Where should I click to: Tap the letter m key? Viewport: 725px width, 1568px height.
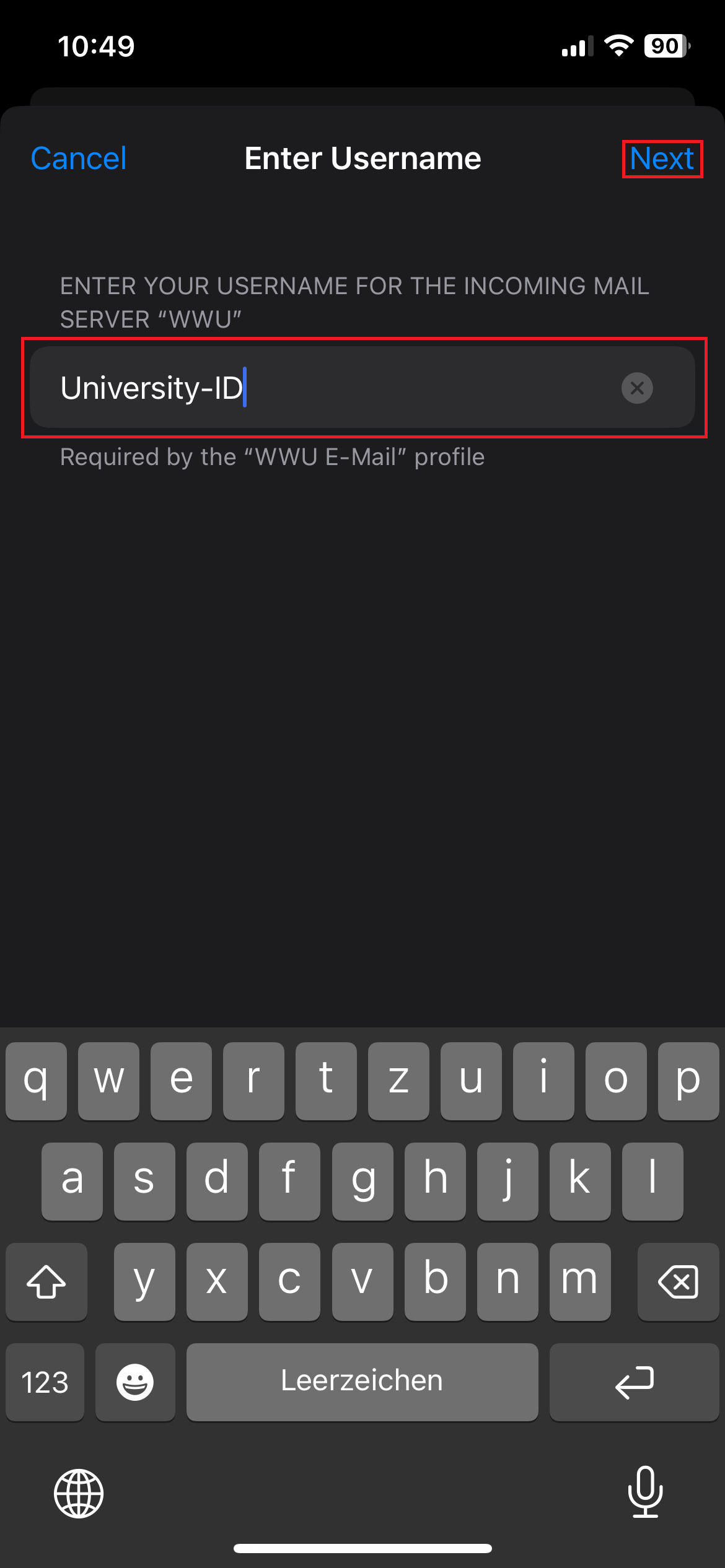click(x=580, y=1281)
